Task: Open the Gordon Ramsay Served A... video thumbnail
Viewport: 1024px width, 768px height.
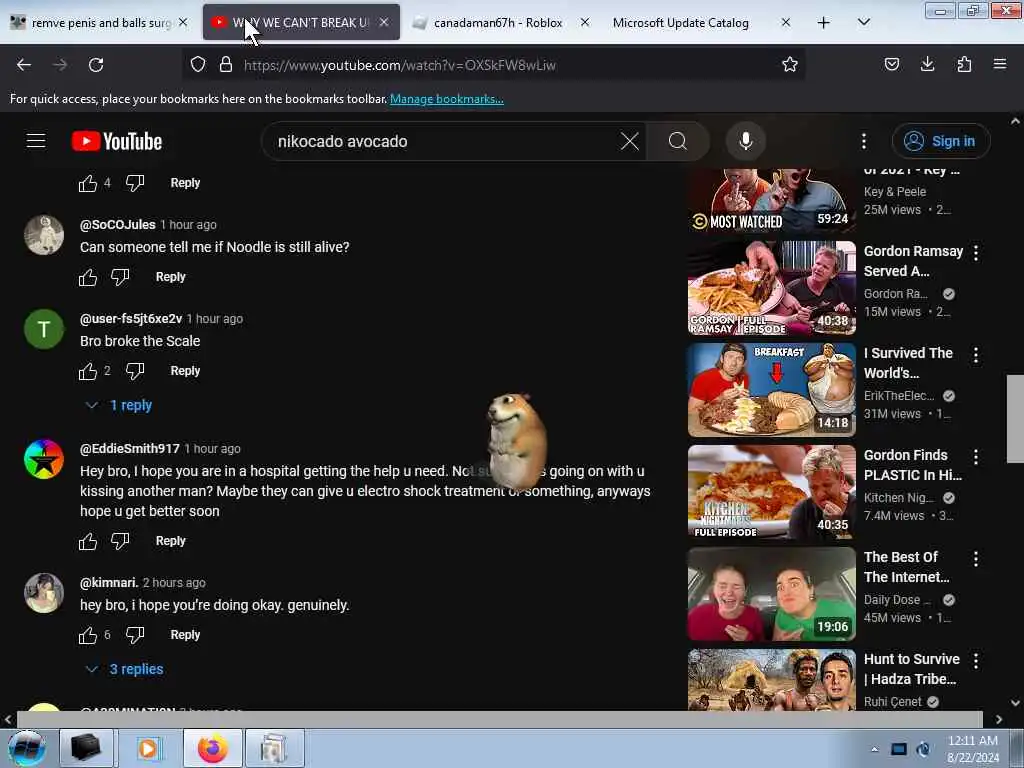Action: click(771, 288)
